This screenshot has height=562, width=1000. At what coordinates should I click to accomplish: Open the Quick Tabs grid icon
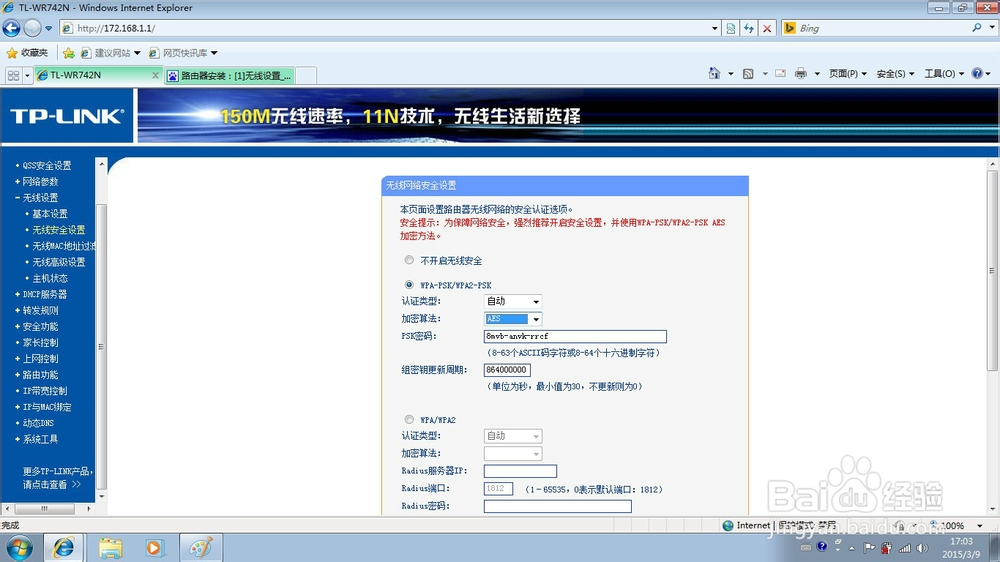13,75
